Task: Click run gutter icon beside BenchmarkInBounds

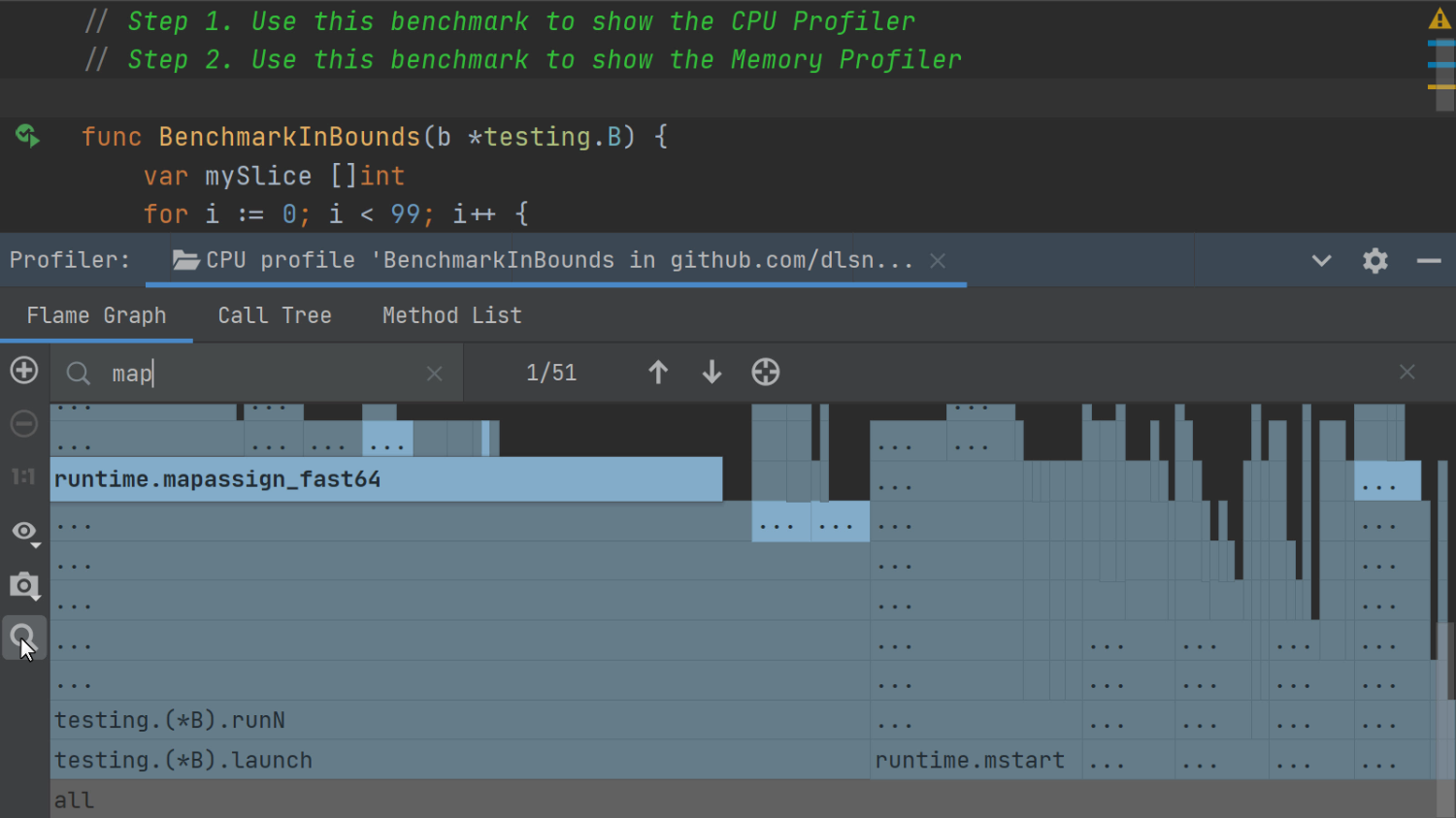Action: click(28, 136)
